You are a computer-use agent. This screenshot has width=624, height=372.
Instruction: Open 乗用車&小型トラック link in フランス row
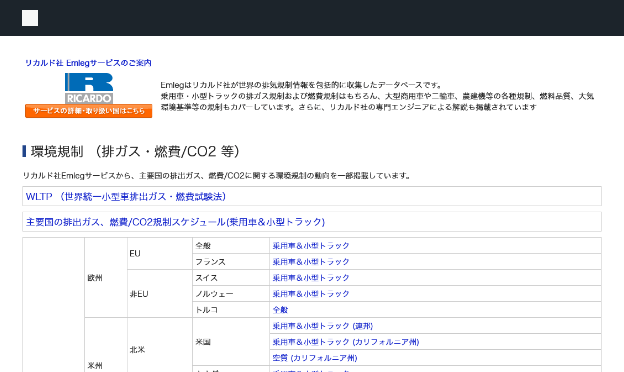point(311,262)
